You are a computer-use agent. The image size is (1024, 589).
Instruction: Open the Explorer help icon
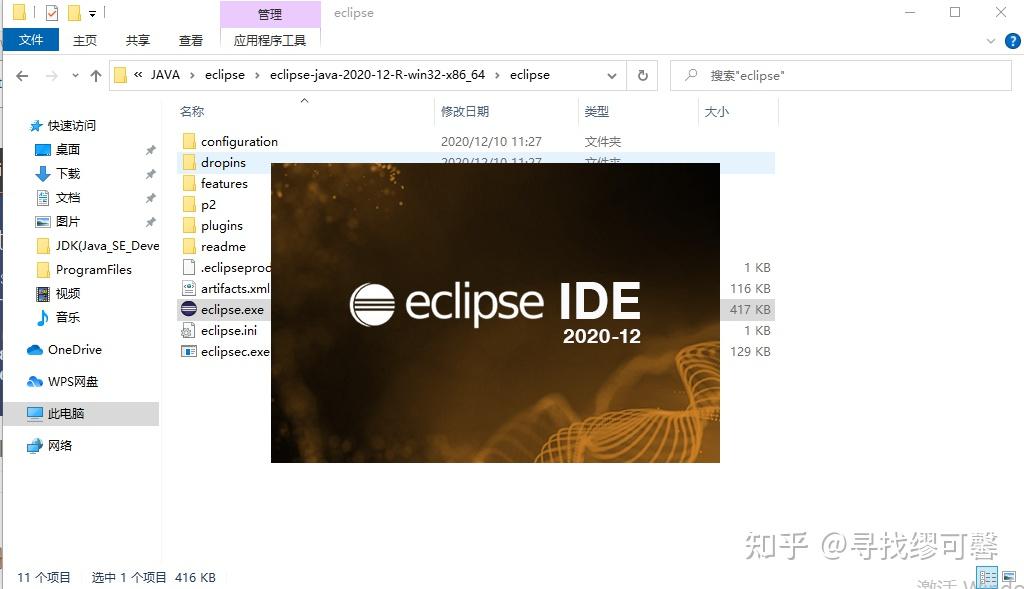[x=1012, y=41]
